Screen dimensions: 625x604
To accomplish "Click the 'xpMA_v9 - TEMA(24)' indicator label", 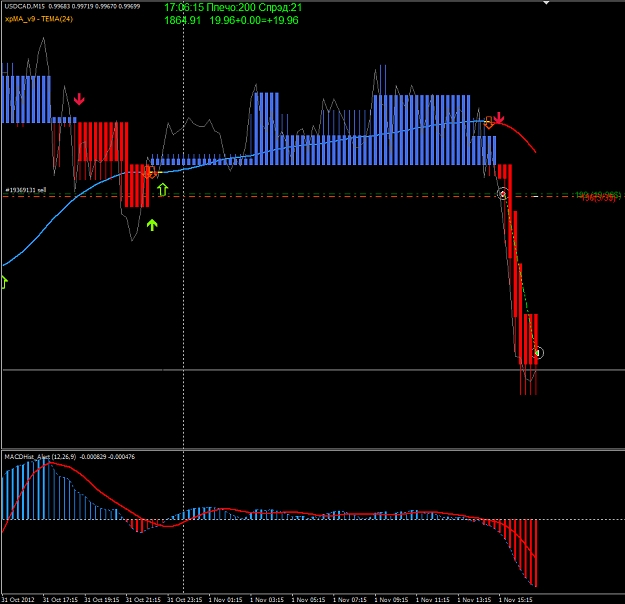I will click(x=39, y=19).
